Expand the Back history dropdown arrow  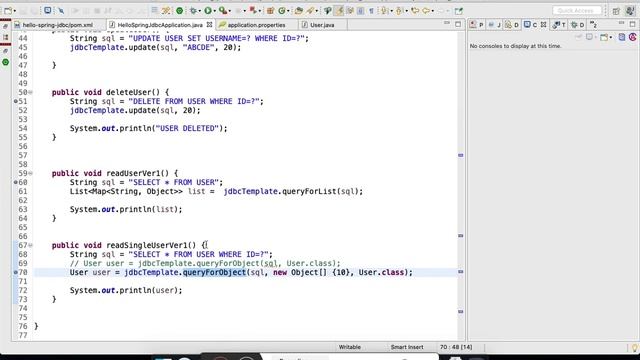pos(433,11)
